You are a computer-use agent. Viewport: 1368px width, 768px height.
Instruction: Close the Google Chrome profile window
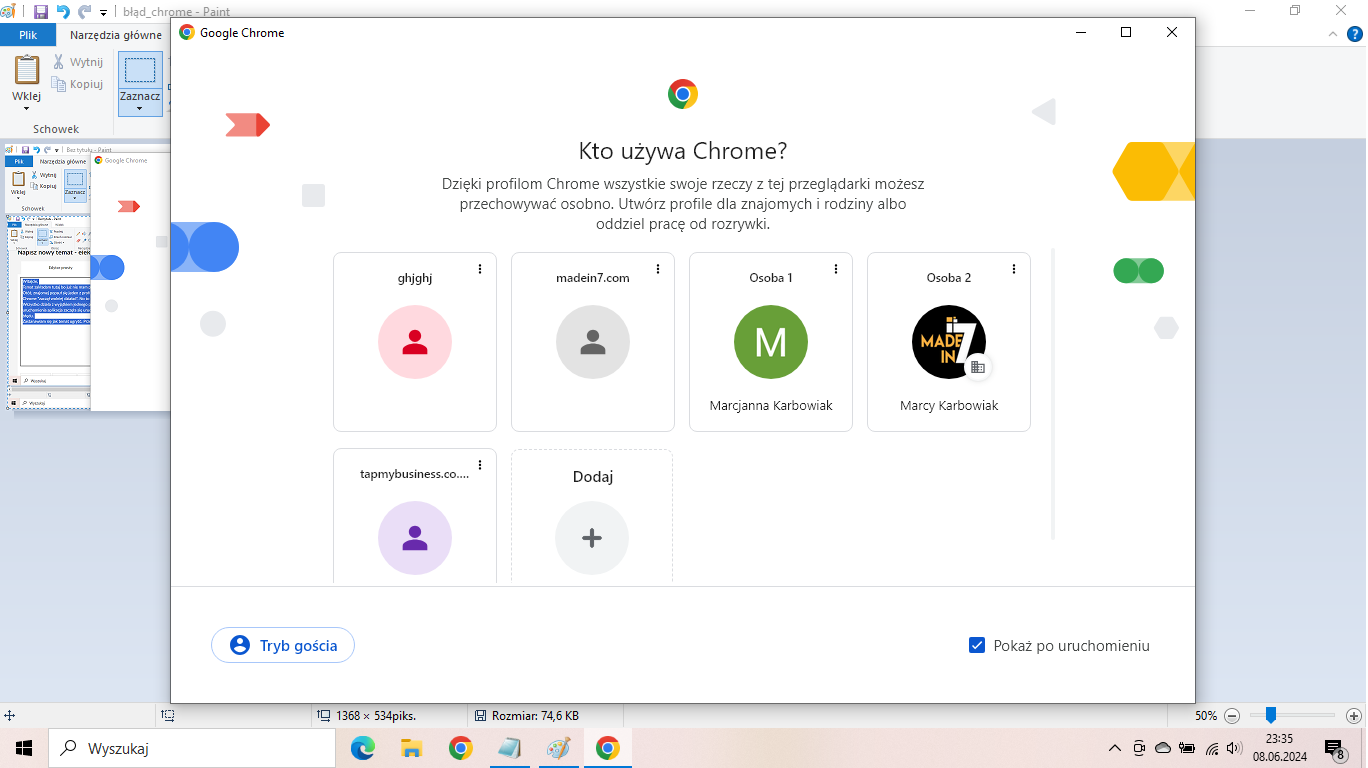click(1172, 32)
